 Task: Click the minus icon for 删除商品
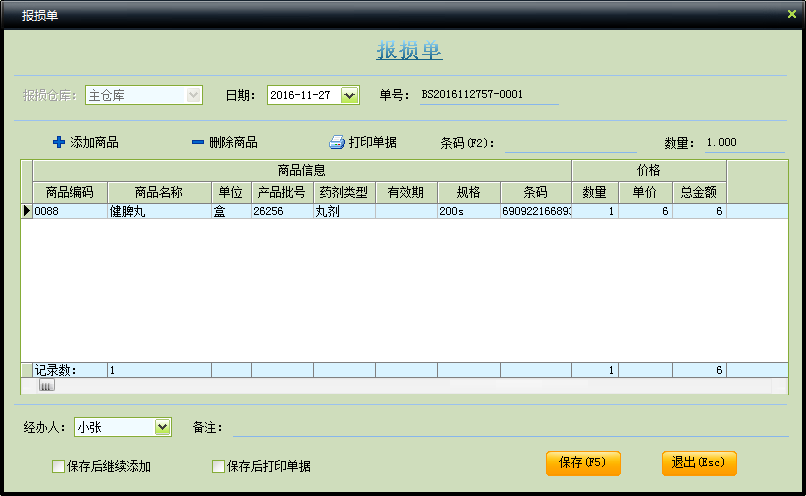click(x=197, y=142)
